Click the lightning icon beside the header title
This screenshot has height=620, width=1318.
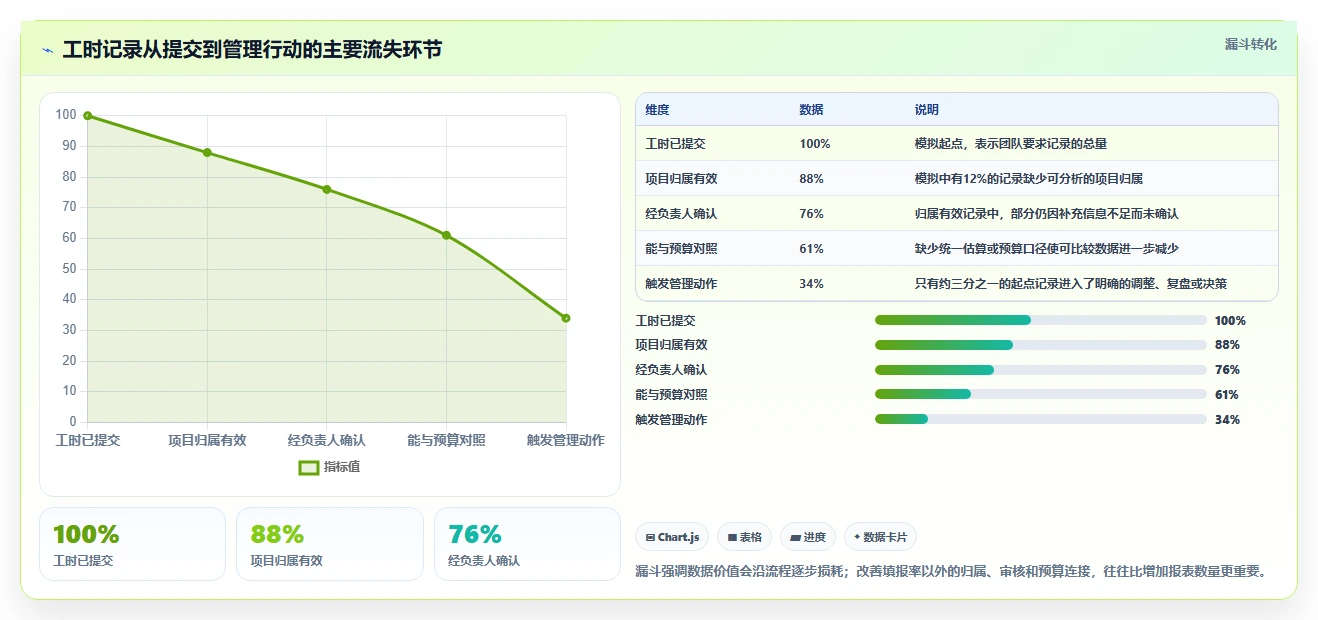tap(48, 50)
